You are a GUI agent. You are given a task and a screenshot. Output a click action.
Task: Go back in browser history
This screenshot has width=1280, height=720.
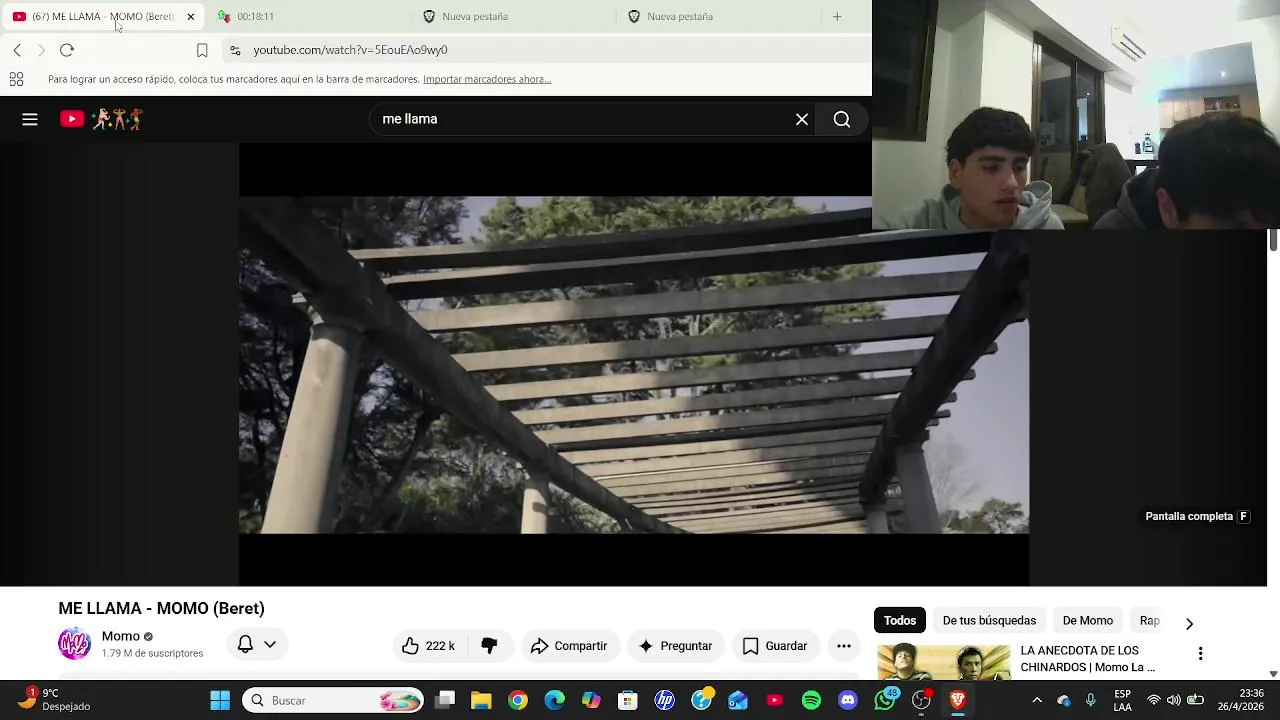17,50
